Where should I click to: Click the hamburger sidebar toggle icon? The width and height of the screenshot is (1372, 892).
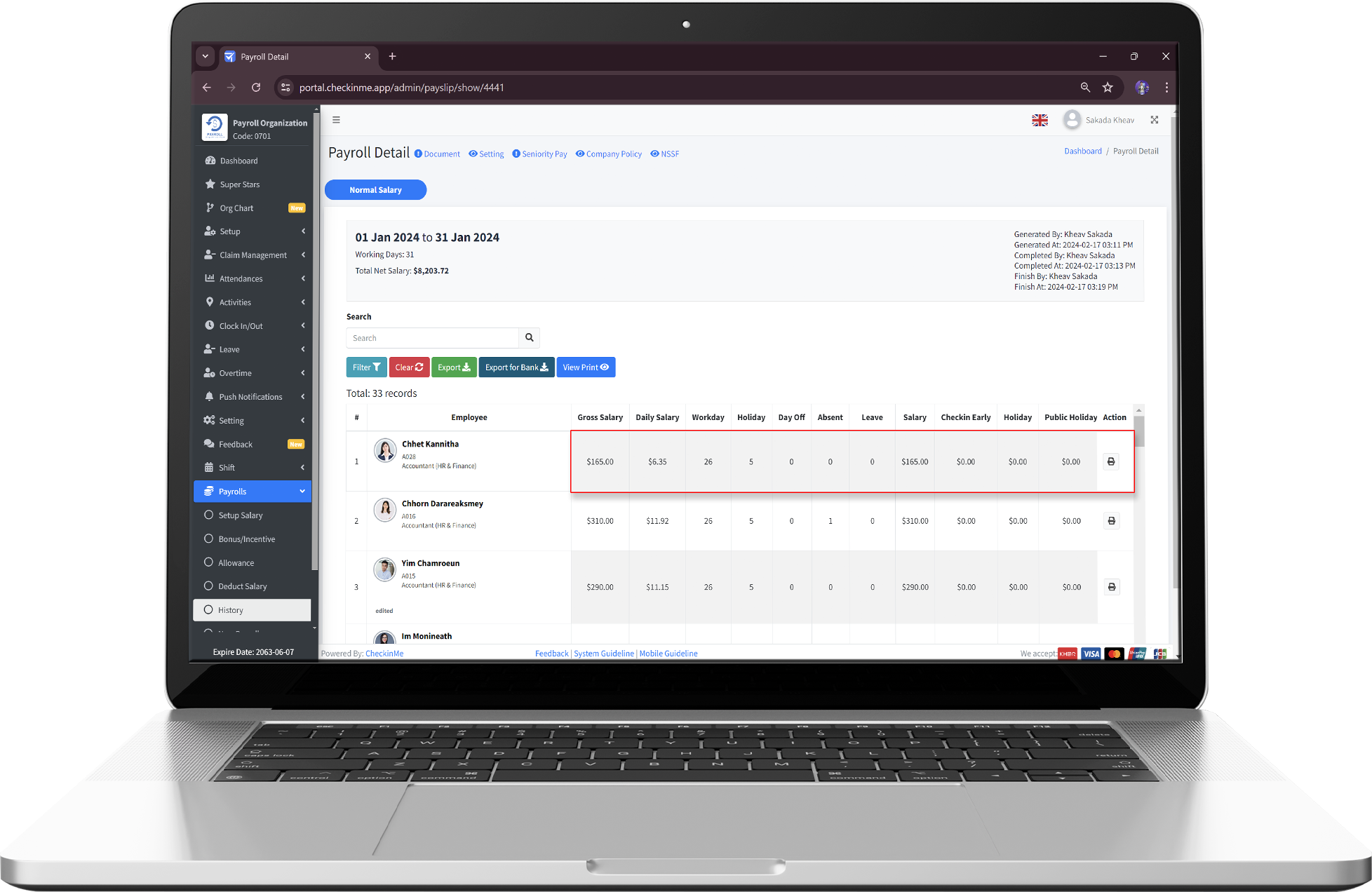pyautogui.click(x=336, y=120)
